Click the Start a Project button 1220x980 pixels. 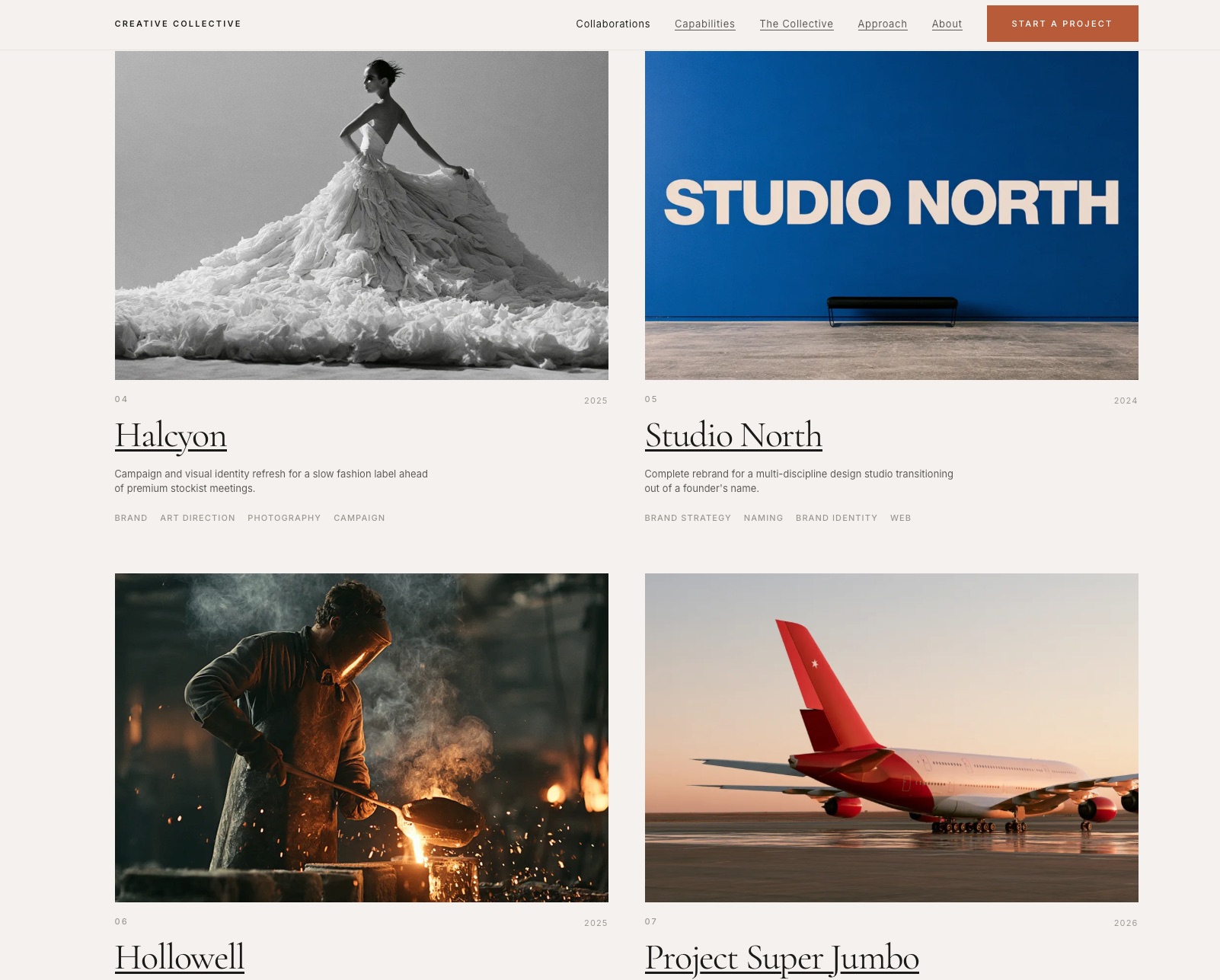(x=1062, y=24)
